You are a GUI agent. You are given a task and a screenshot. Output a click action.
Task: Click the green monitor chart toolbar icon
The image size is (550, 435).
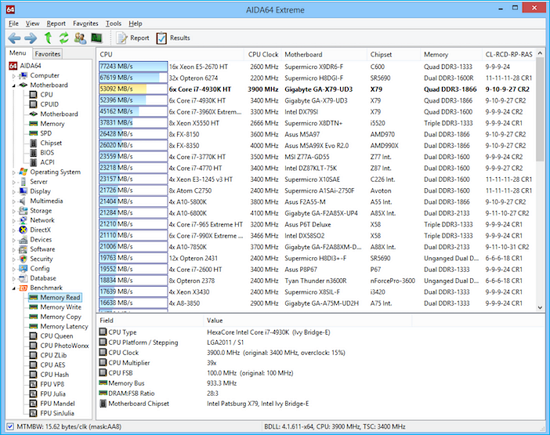click(96, 38)
